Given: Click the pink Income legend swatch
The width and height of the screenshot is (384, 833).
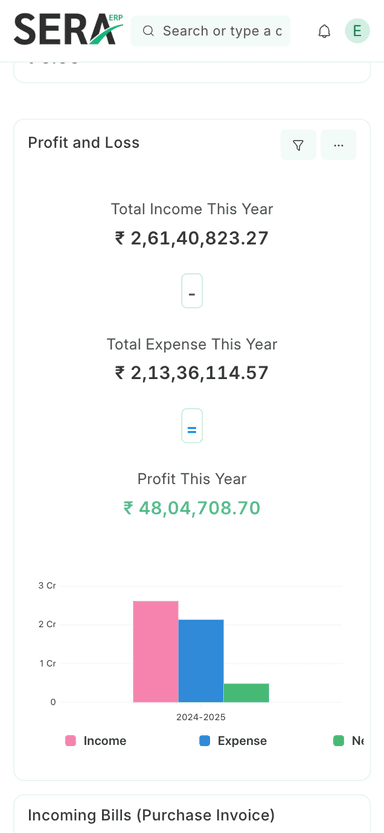Looking at the screenshot, I should click(71, 741).
